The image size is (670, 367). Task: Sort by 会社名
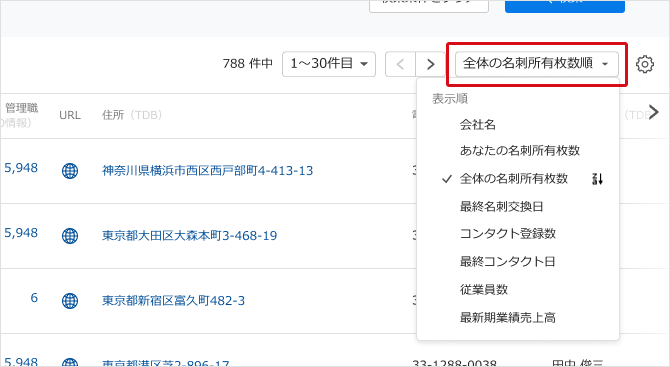[478, 125]
